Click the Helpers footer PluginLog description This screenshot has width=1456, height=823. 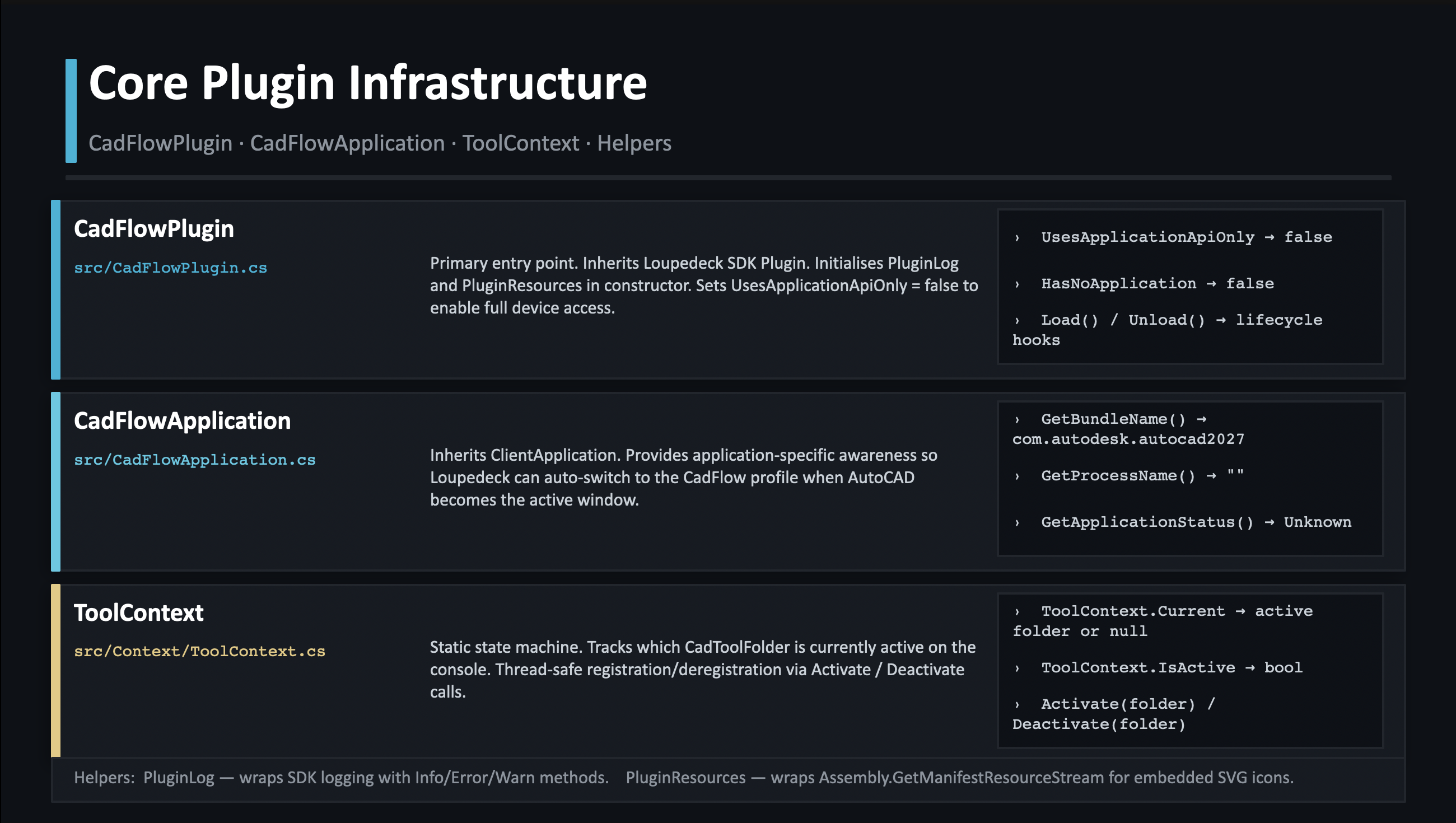coord(375,778)
